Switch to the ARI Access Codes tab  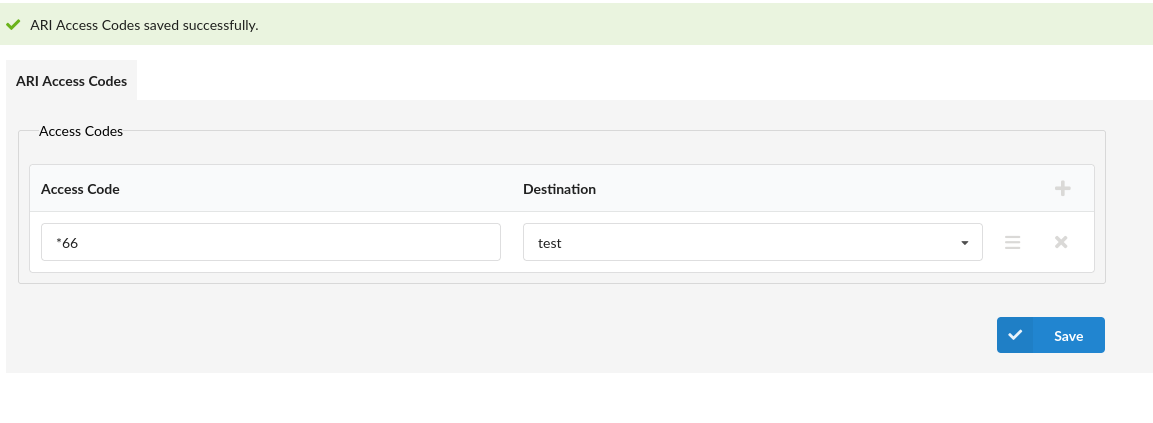coord(71,81)
